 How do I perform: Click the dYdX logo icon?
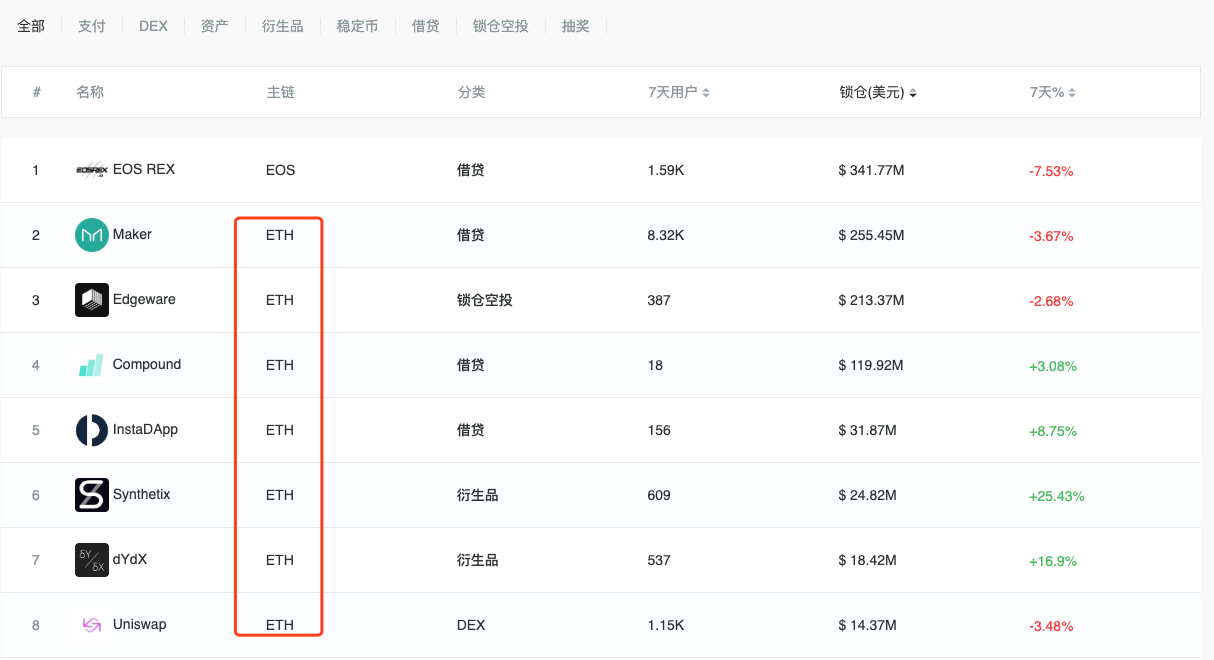(x=92, y=560)
